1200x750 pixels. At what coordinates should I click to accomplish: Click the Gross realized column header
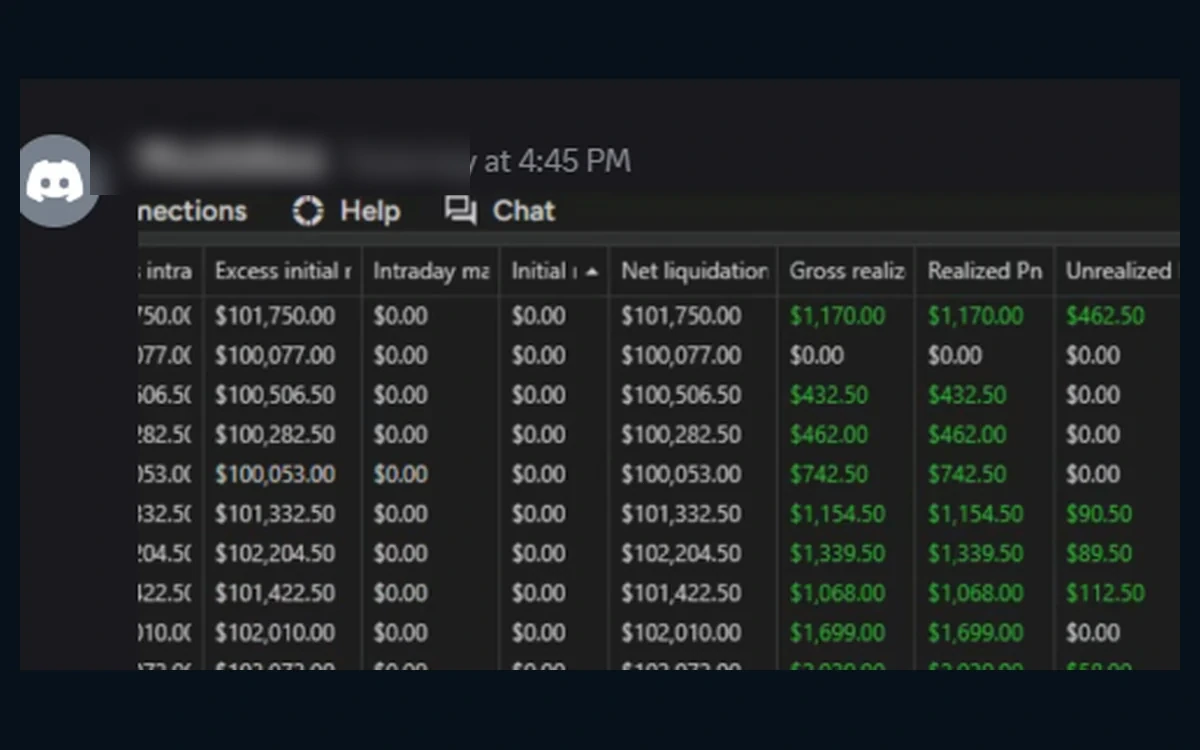click(x=846, y=271)
